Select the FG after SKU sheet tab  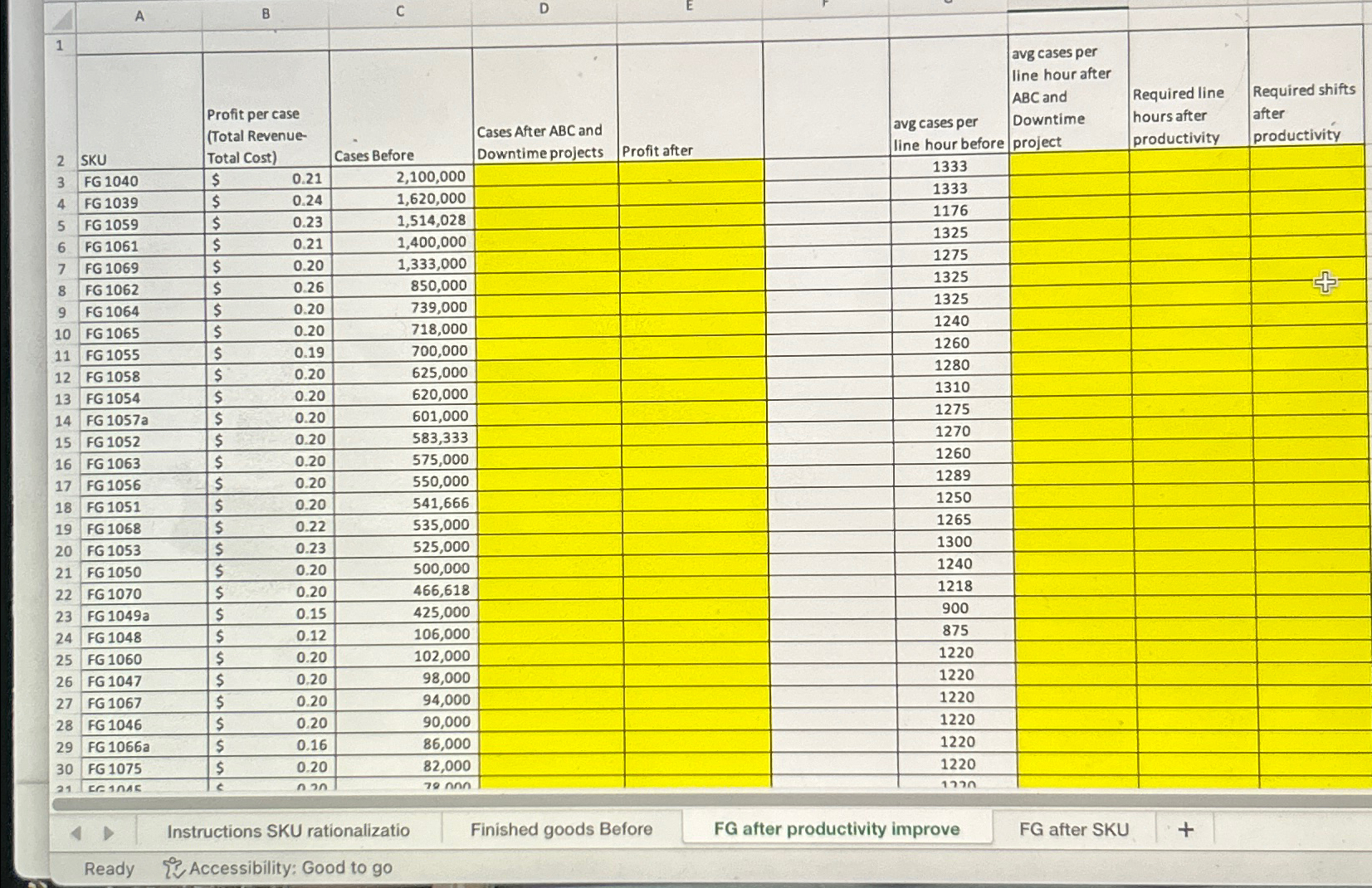[x=1075, y=829]
